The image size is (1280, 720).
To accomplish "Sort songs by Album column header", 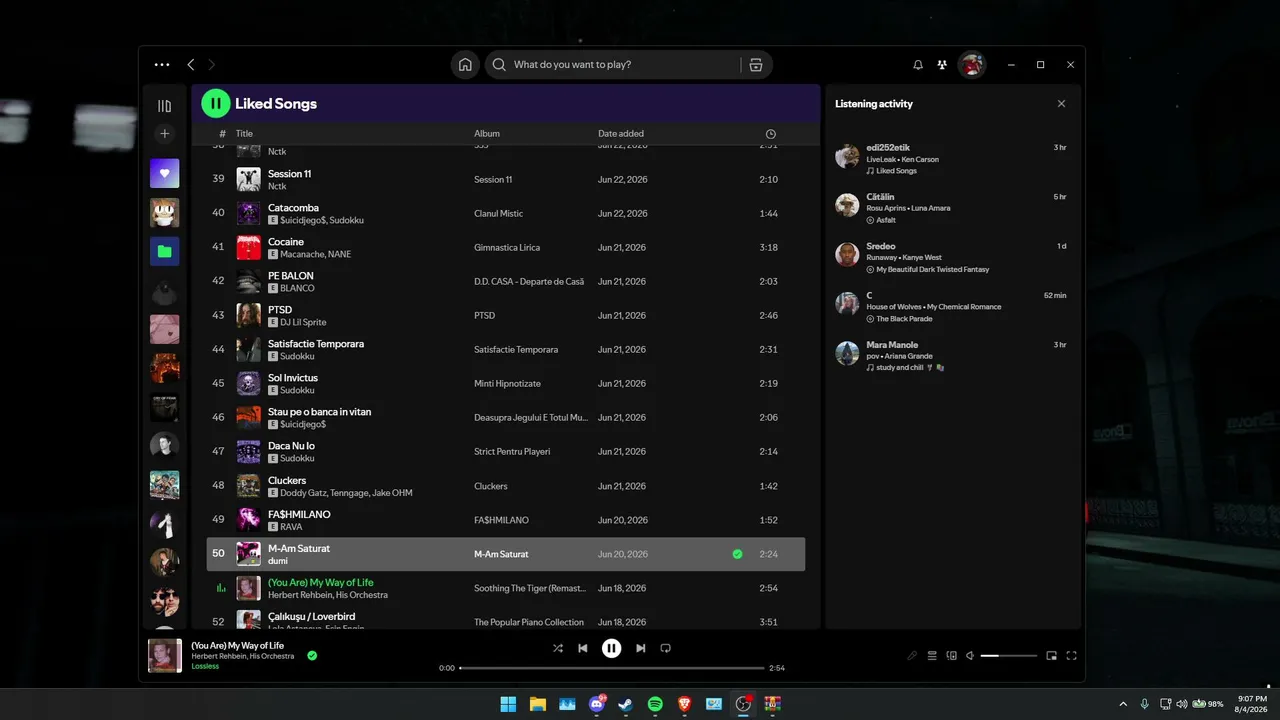I will (x=487, y=134).
